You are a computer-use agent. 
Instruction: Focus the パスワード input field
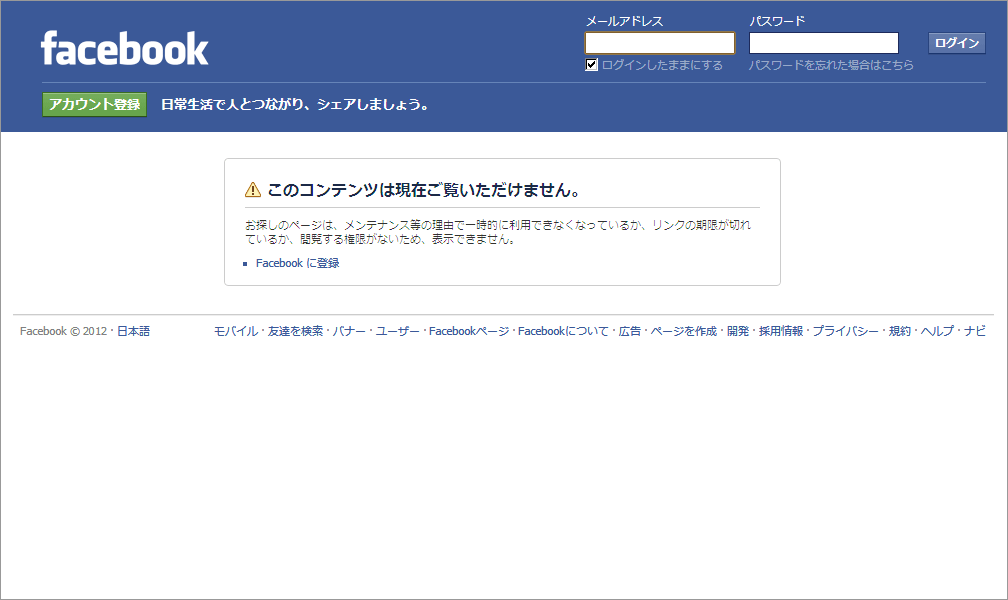coord(824,43)
